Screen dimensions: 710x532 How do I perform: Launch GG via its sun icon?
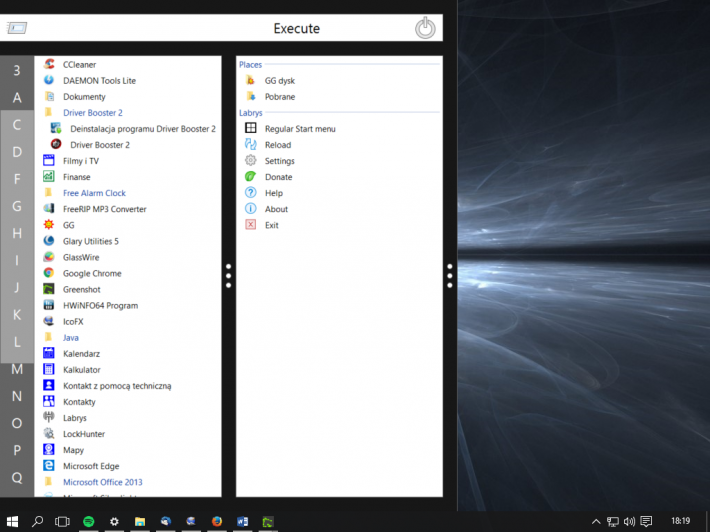tap(49, 225)
